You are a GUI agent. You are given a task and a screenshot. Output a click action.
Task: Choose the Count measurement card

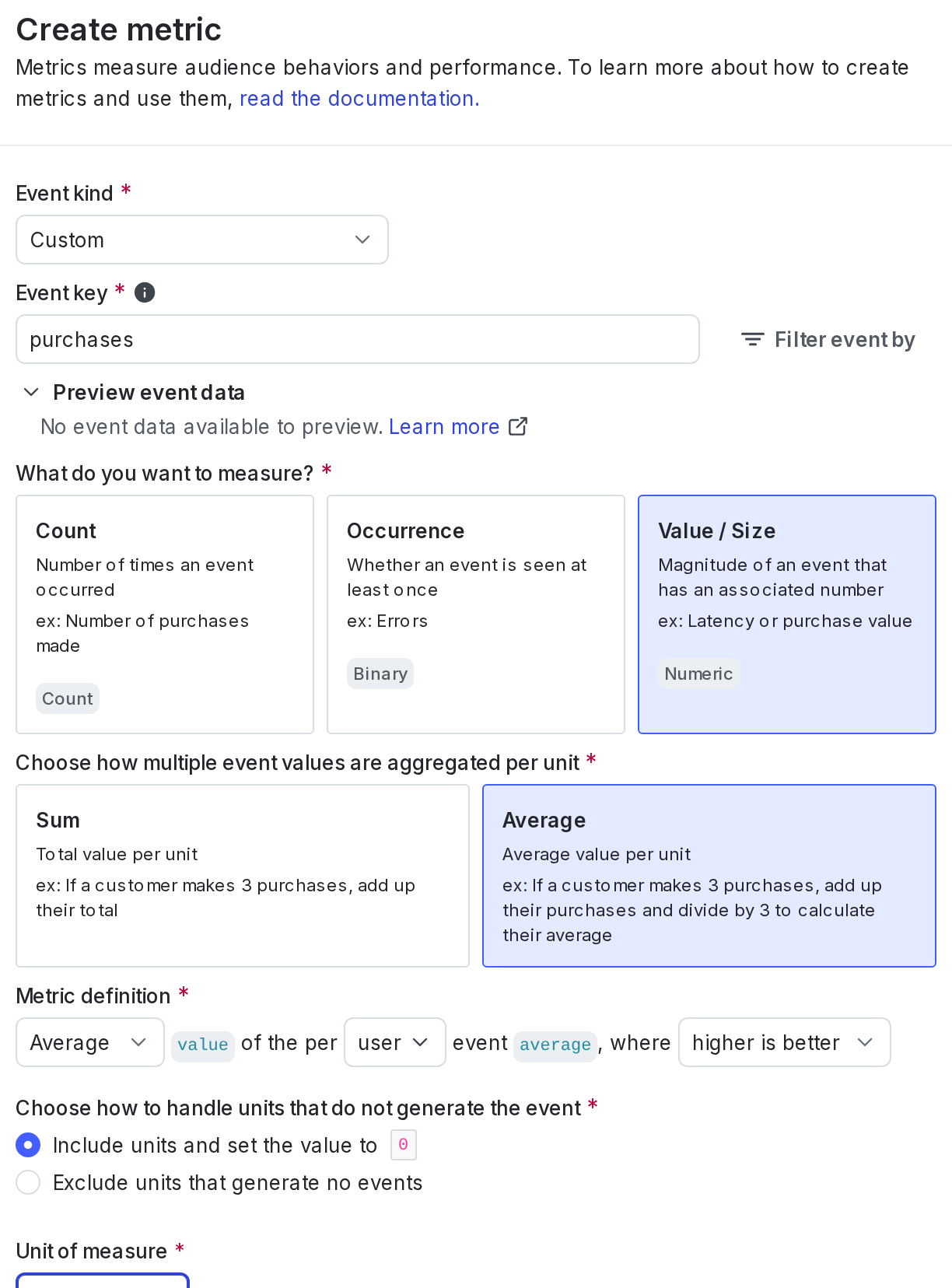coord(165,614)
